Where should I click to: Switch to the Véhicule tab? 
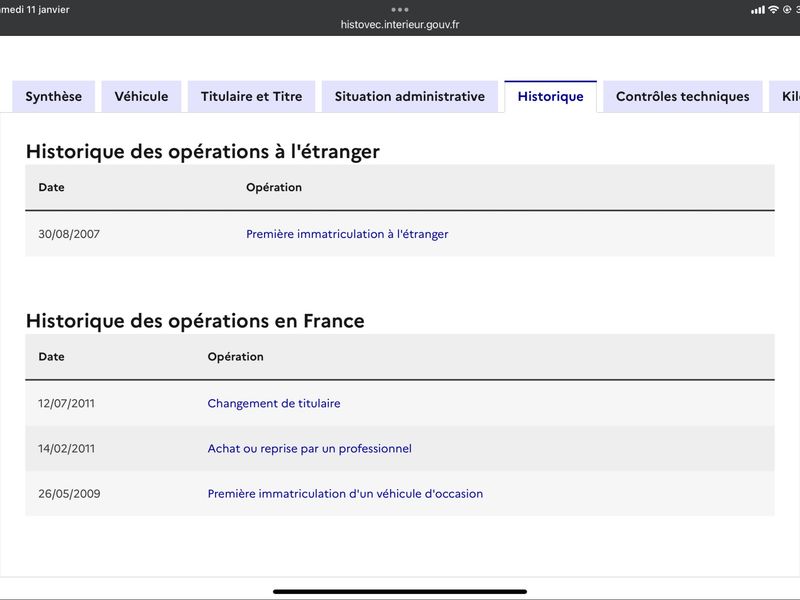(x=141, y=96)
